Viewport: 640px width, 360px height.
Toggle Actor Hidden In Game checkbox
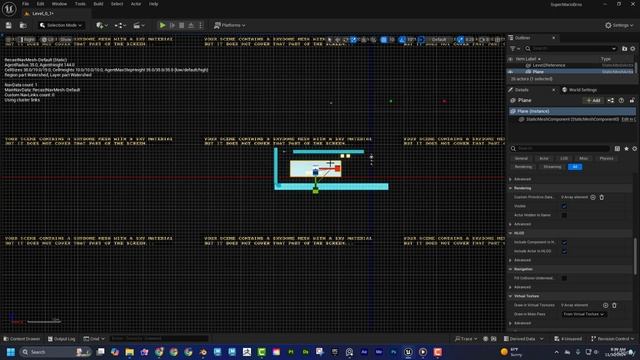pos(564,215)
